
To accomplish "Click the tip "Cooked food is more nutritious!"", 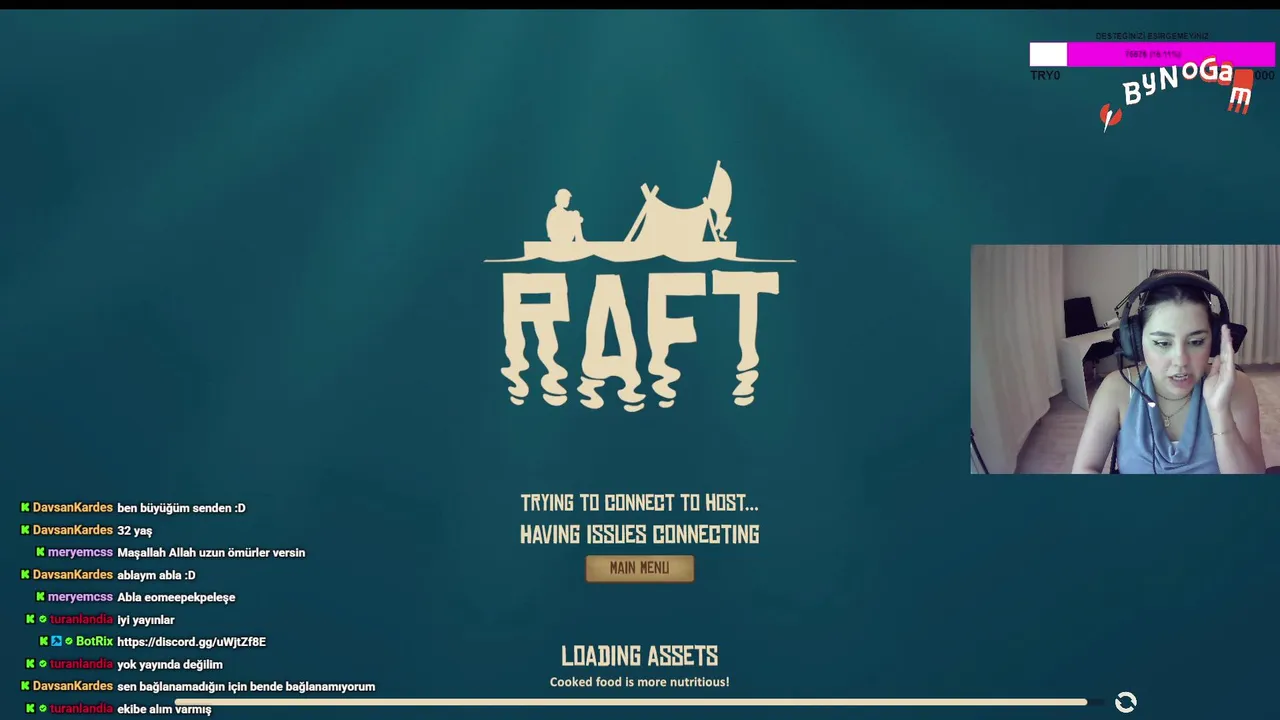I will coord(639,682).
